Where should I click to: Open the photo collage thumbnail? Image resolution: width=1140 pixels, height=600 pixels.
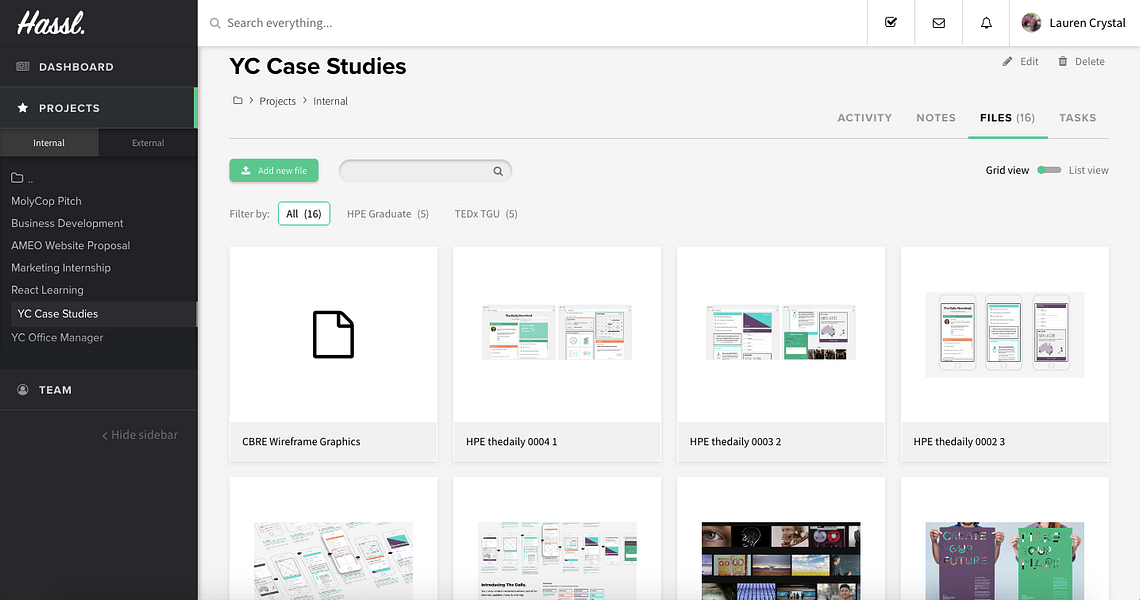click(781, 561)
